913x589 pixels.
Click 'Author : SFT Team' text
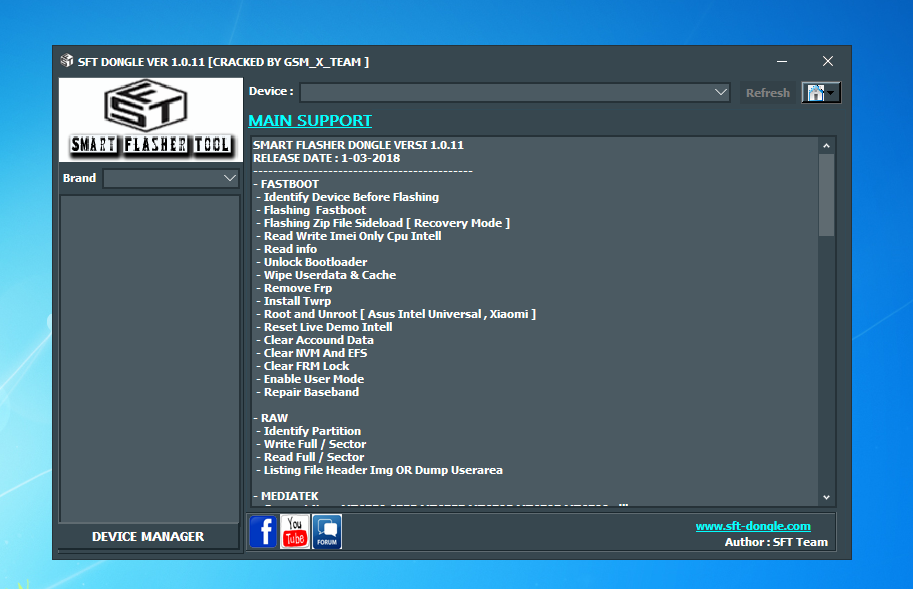click(776, 542)
